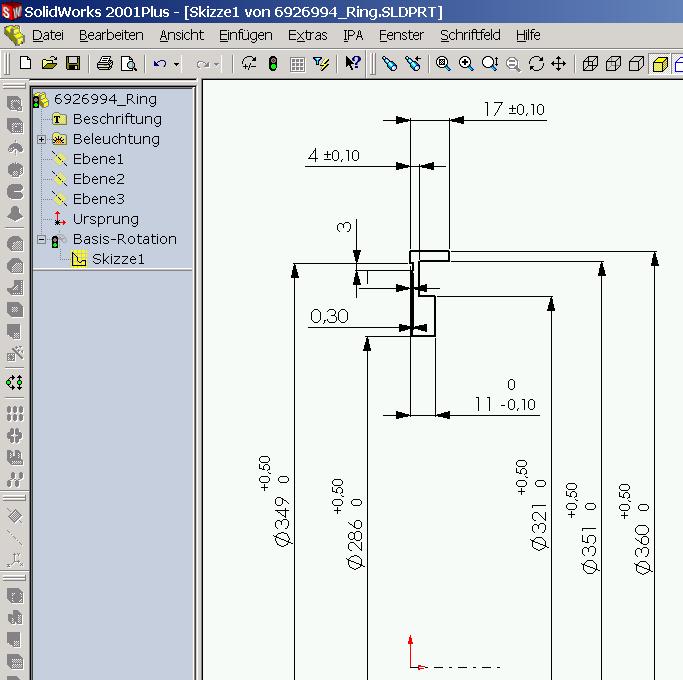Screen dimensions: 683x680
Task: Select Skizze1 in the feature tree
Action: coord(118,259)
